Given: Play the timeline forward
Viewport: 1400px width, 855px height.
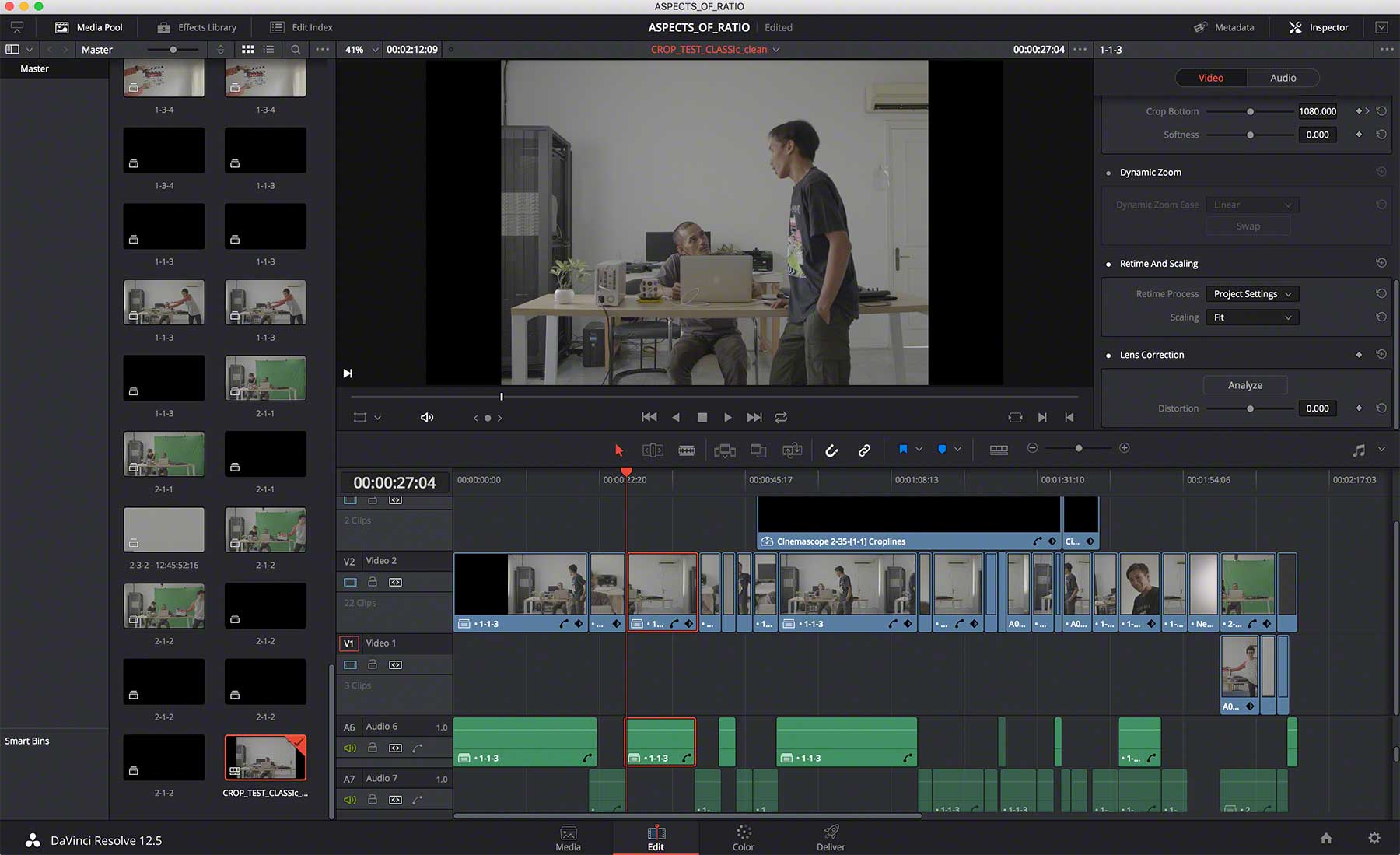Looking at the screenshot, I should coord(728,417).
